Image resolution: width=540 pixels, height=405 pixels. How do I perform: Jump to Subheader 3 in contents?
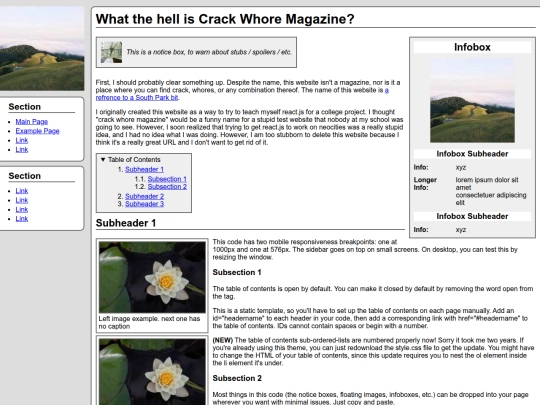pos(144,204)
